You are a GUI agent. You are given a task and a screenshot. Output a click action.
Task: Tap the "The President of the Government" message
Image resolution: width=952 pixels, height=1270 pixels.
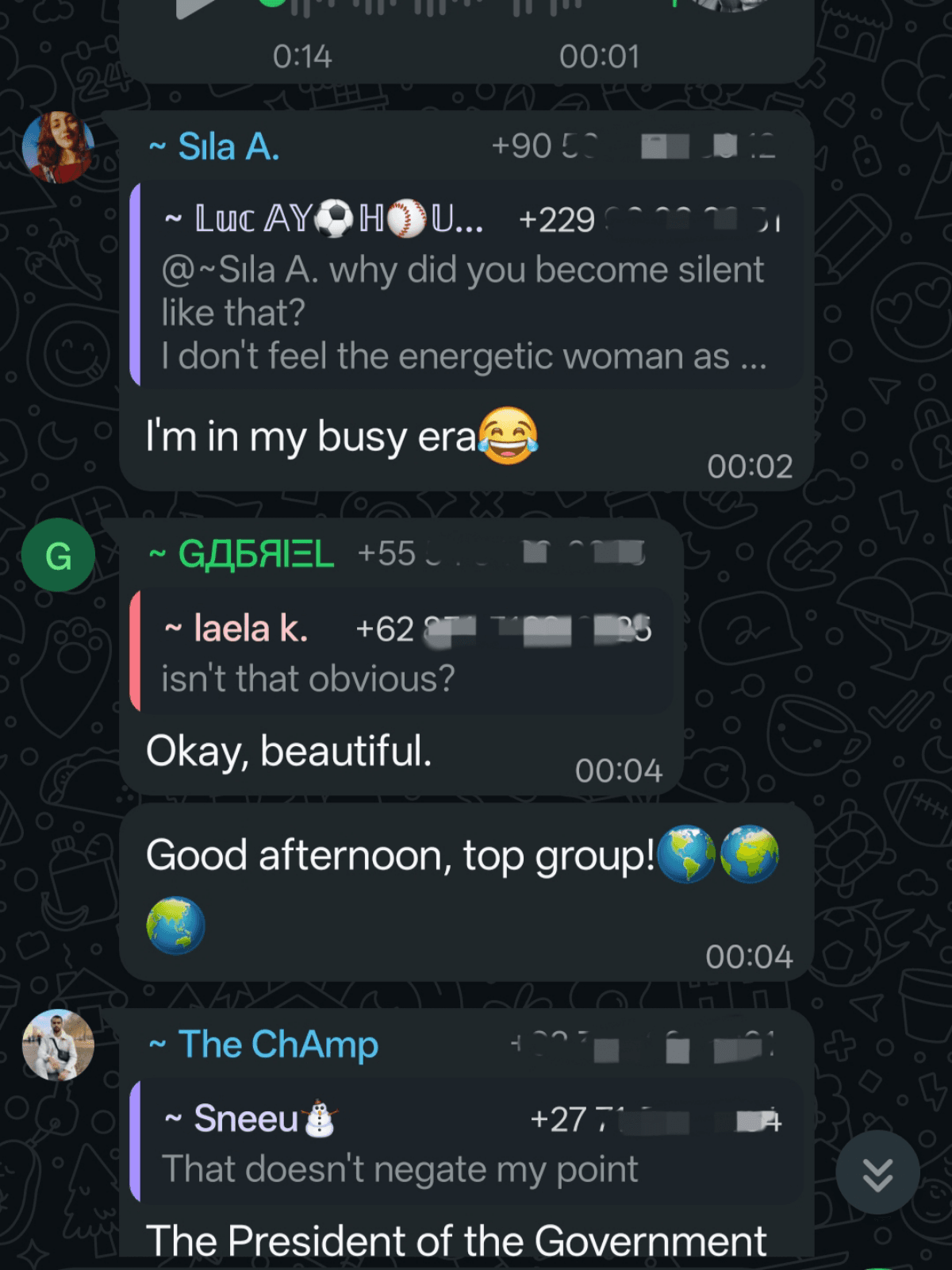[456, 1240]
